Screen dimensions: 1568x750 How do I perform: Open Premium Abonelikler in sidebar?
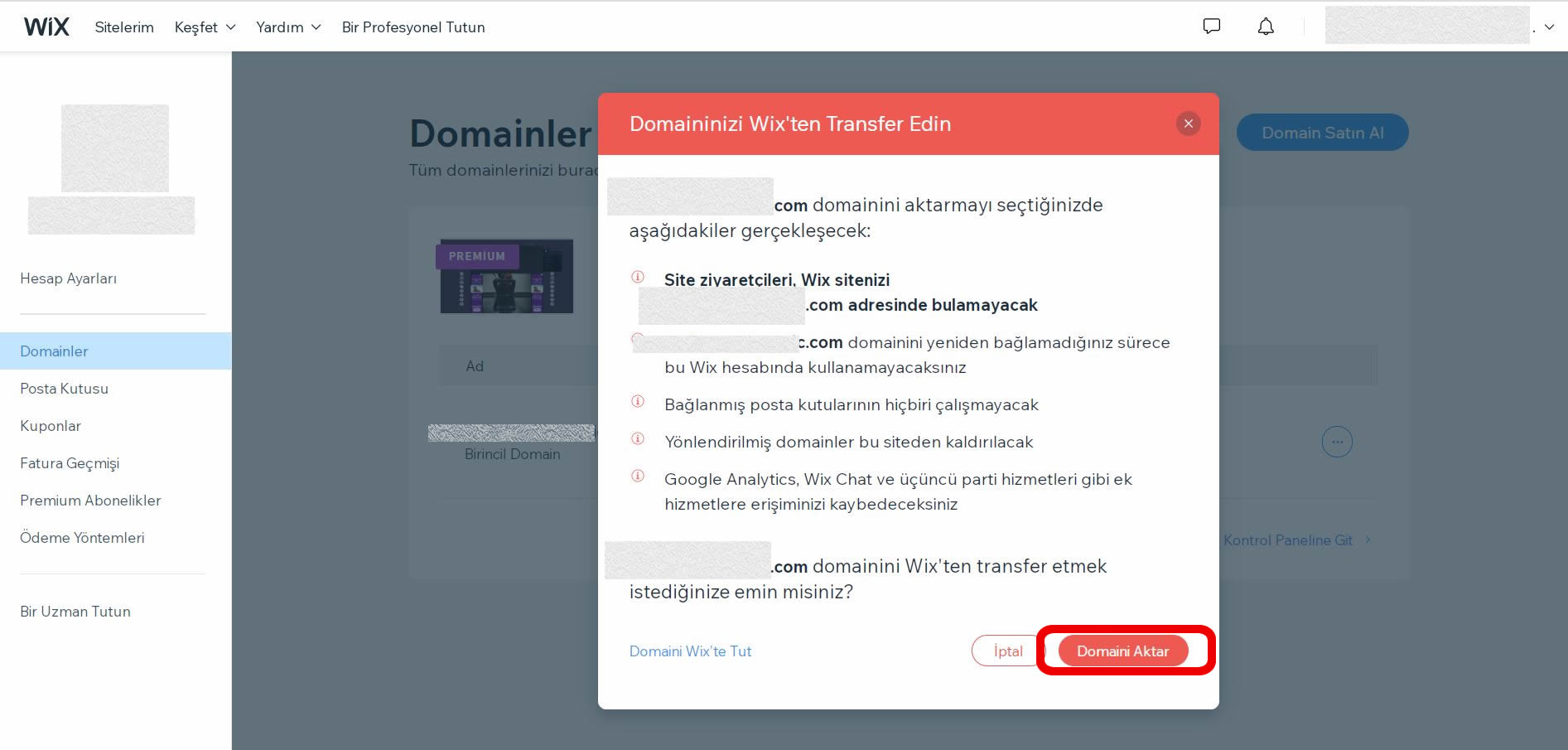[90, 501]
